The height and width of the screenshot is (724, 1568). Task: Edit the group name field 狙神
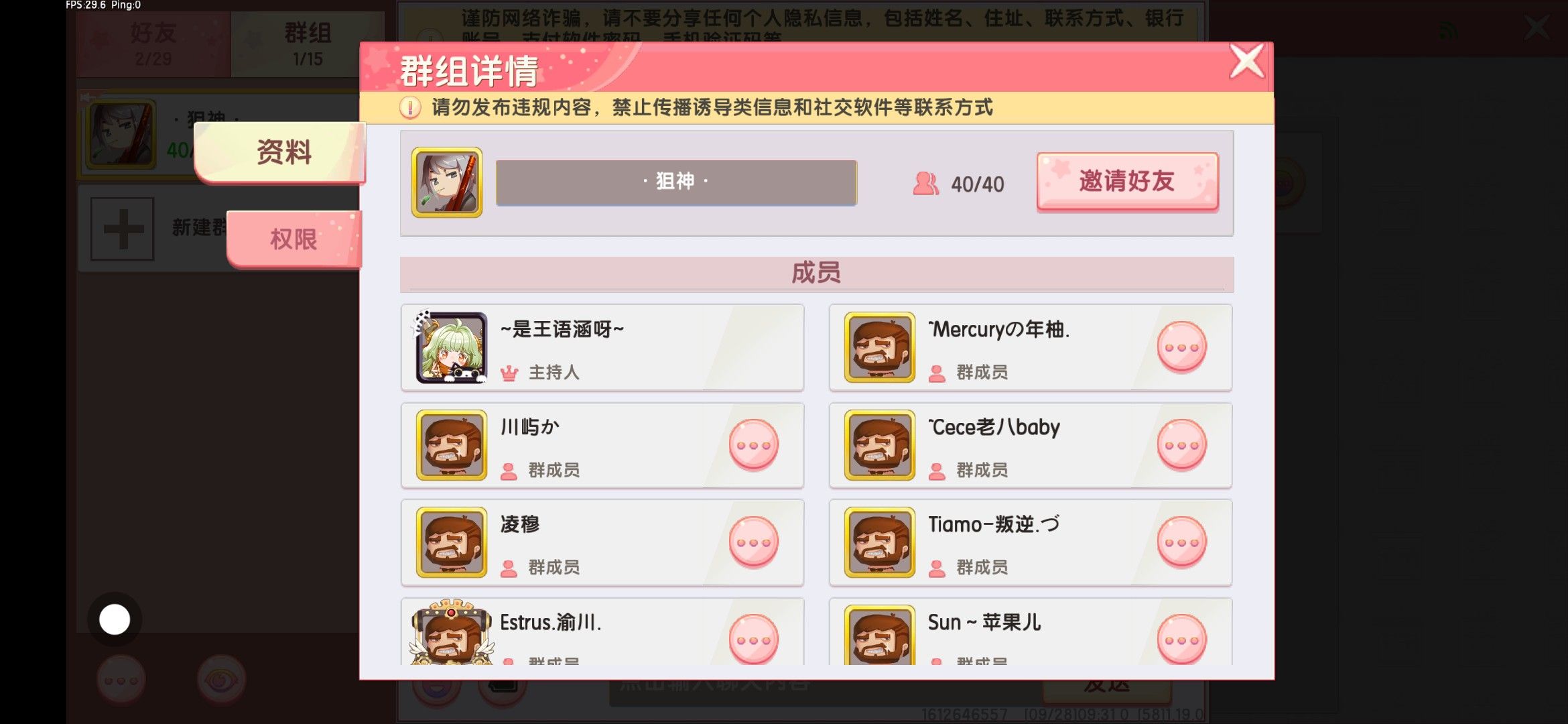676,182
